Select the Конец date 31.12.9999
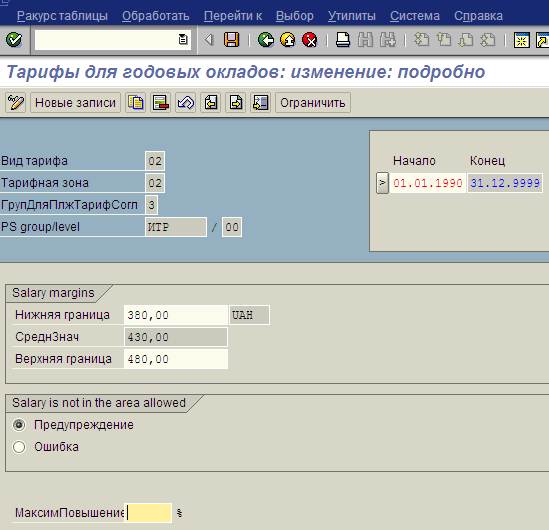 pos(505,183)
